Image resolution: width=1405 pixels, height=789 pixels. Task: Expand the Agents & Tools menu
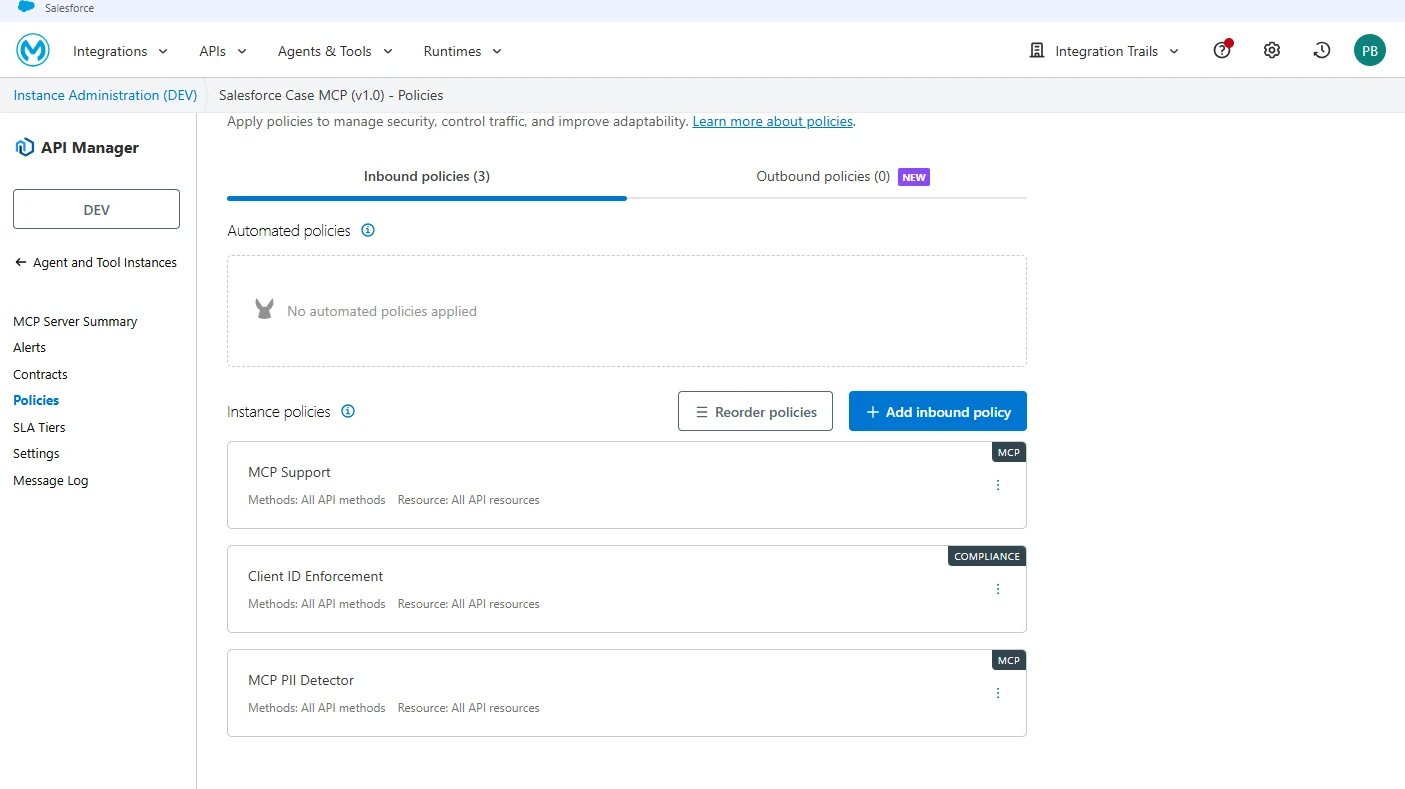336,51
